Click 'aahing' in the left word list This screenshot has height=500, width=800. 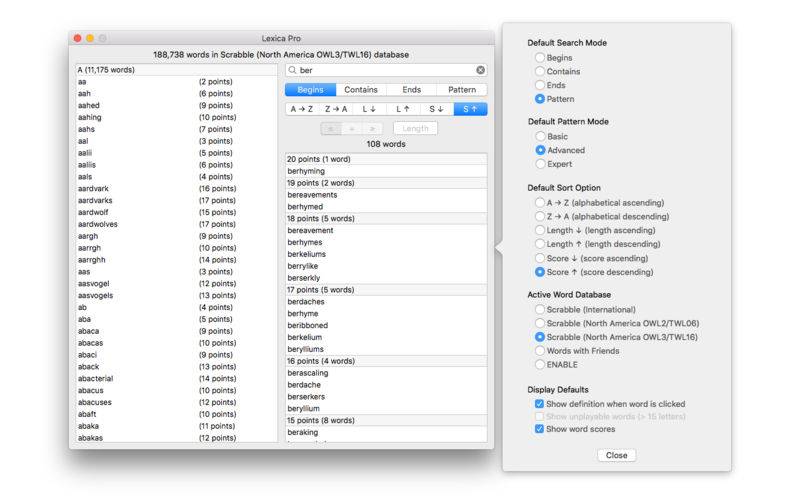click(x=89, y=117)
